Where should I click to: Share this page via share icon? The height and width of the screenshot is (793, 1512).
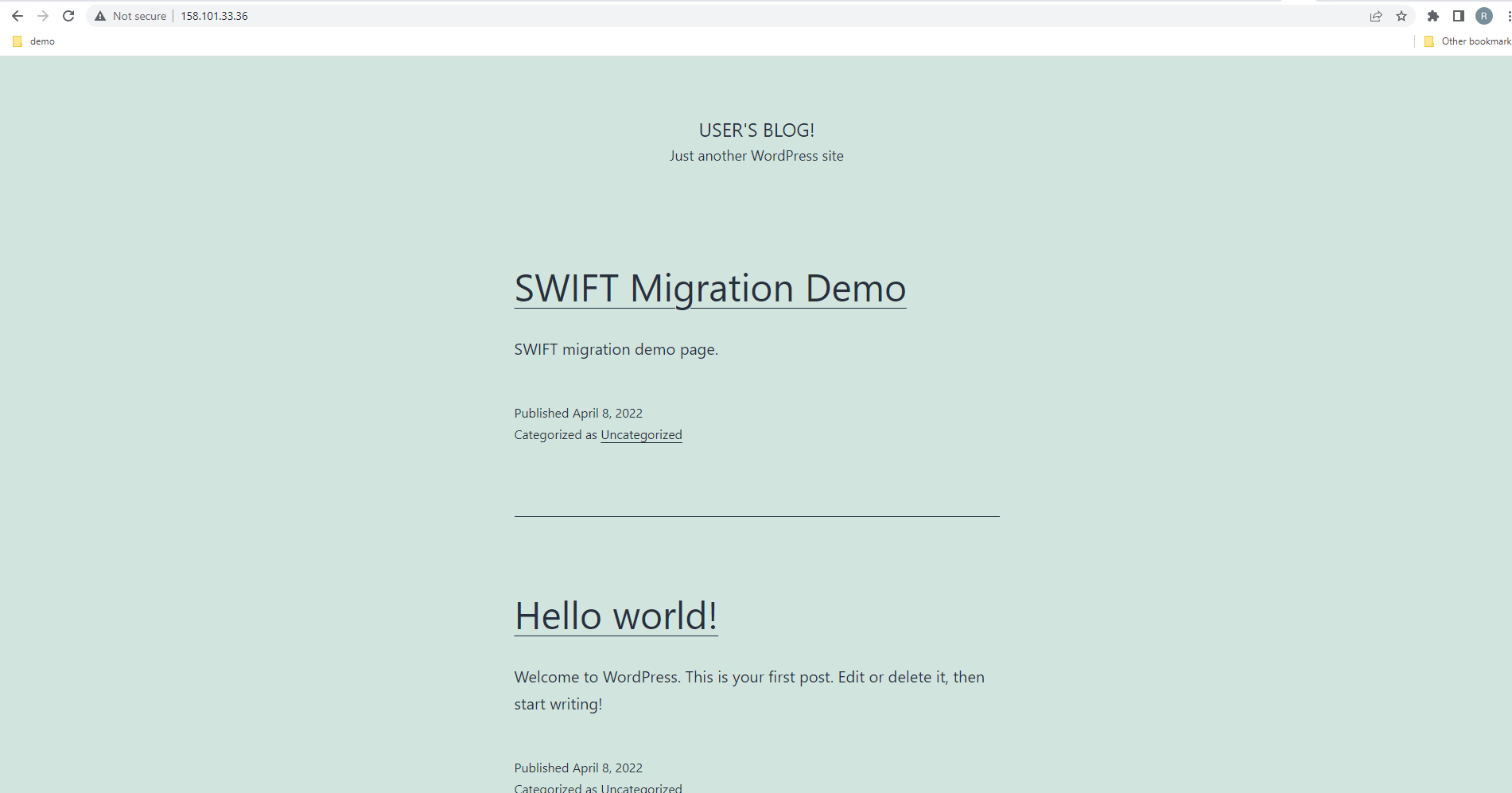pyautogui.click(x=1376, y=16)
